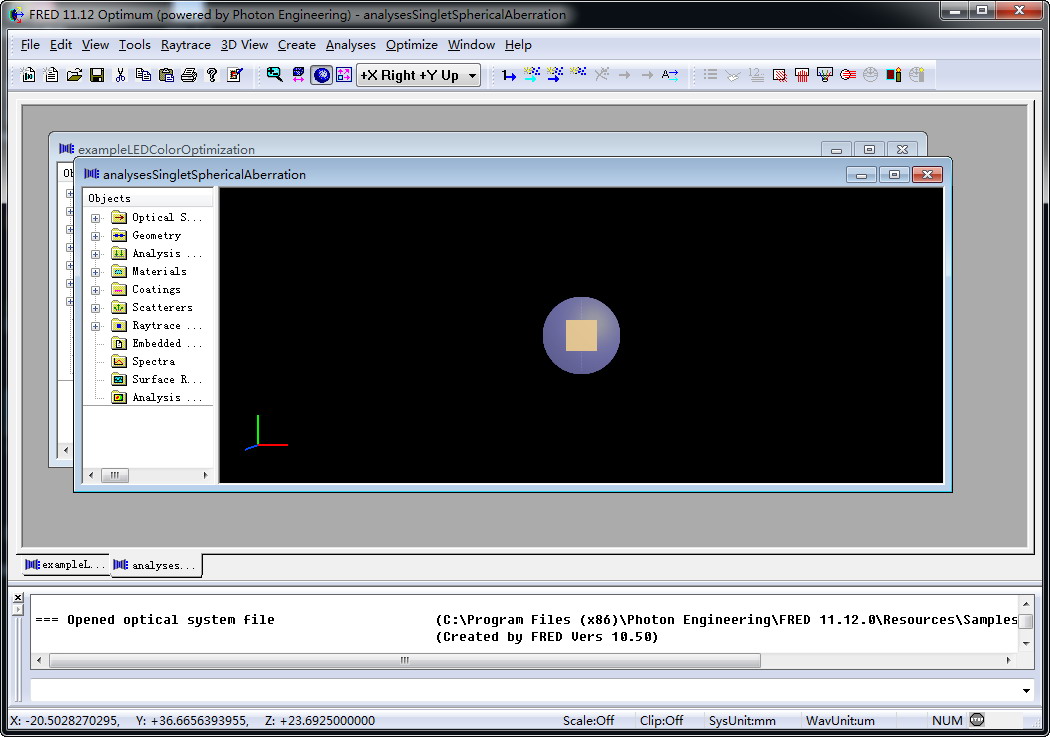Screen dimensions: 1050x737
Task: Open the Tools menu
Action: [135, 45]
